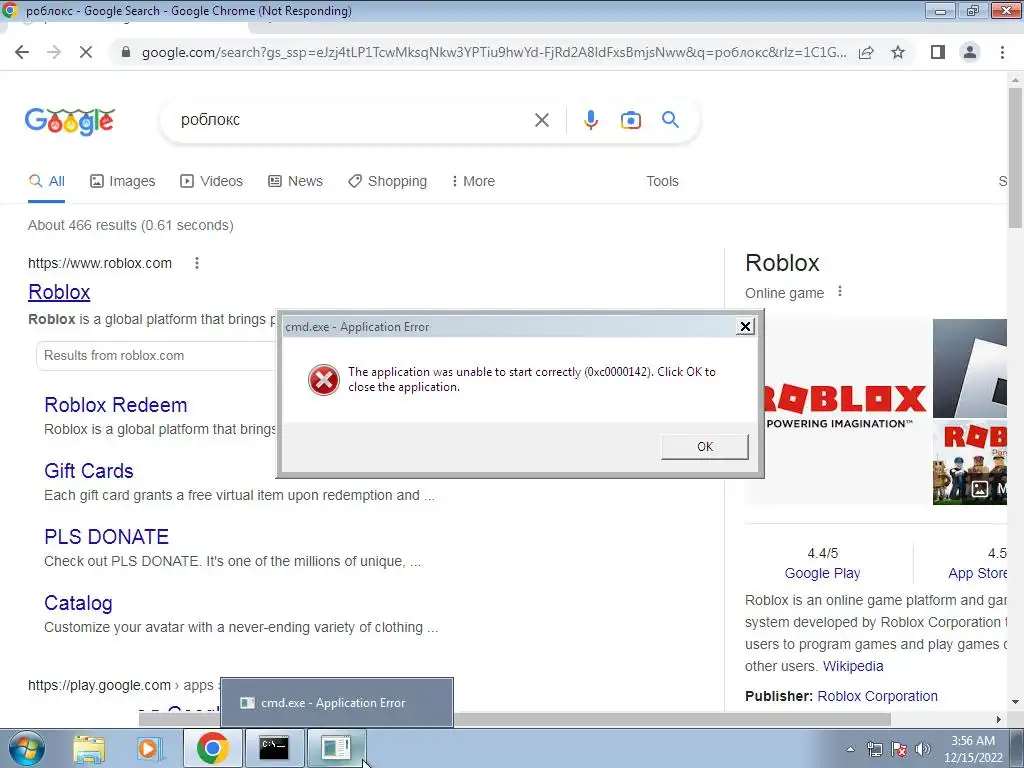The height and width of the screenshot is (768, 1024).
Task: Open the Catalog link
Action: [78, 603]
